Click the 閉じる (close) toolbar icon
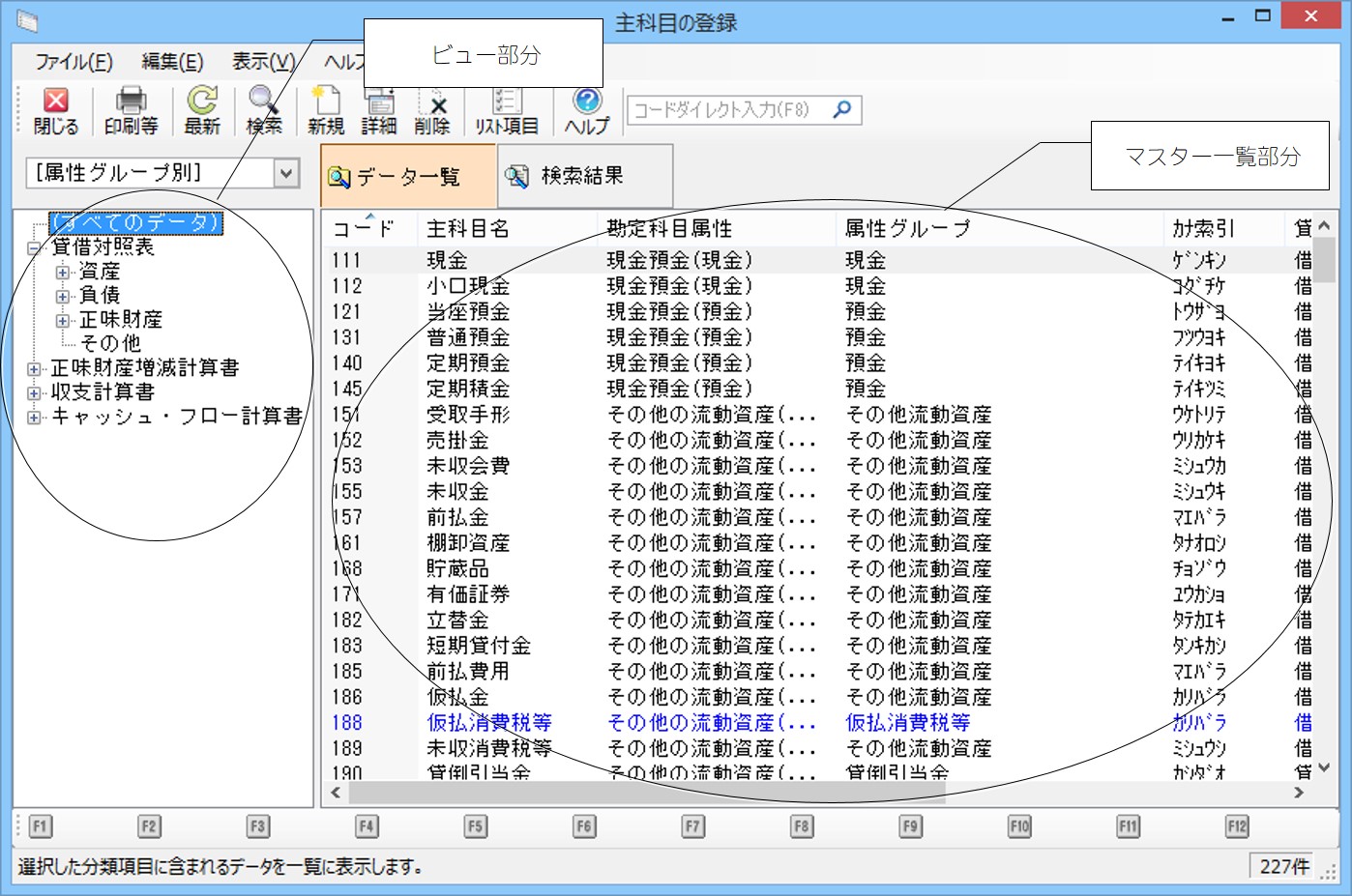 pos(56,110)
